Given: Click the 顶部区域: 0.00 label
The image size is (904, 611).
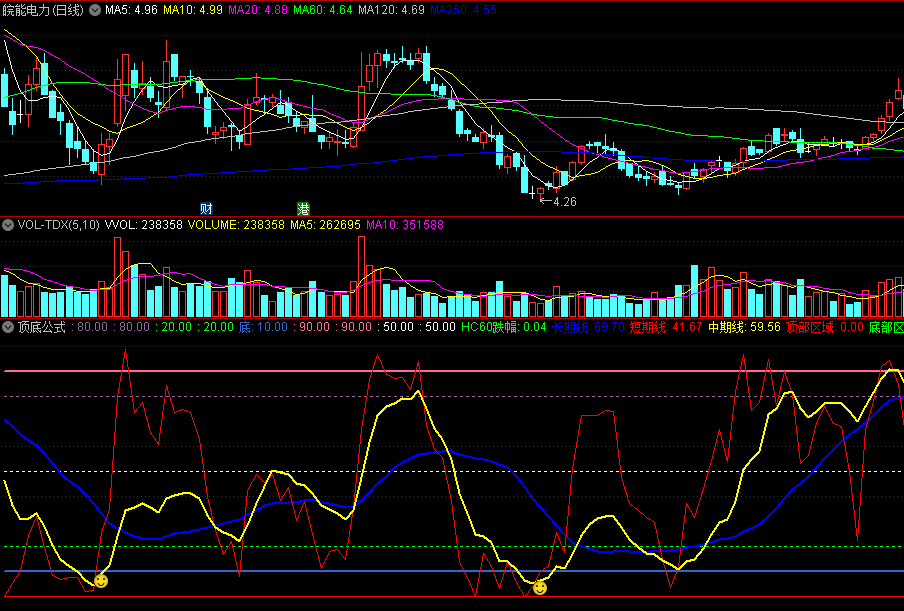Looking at the screenshot, I should 825,327.
